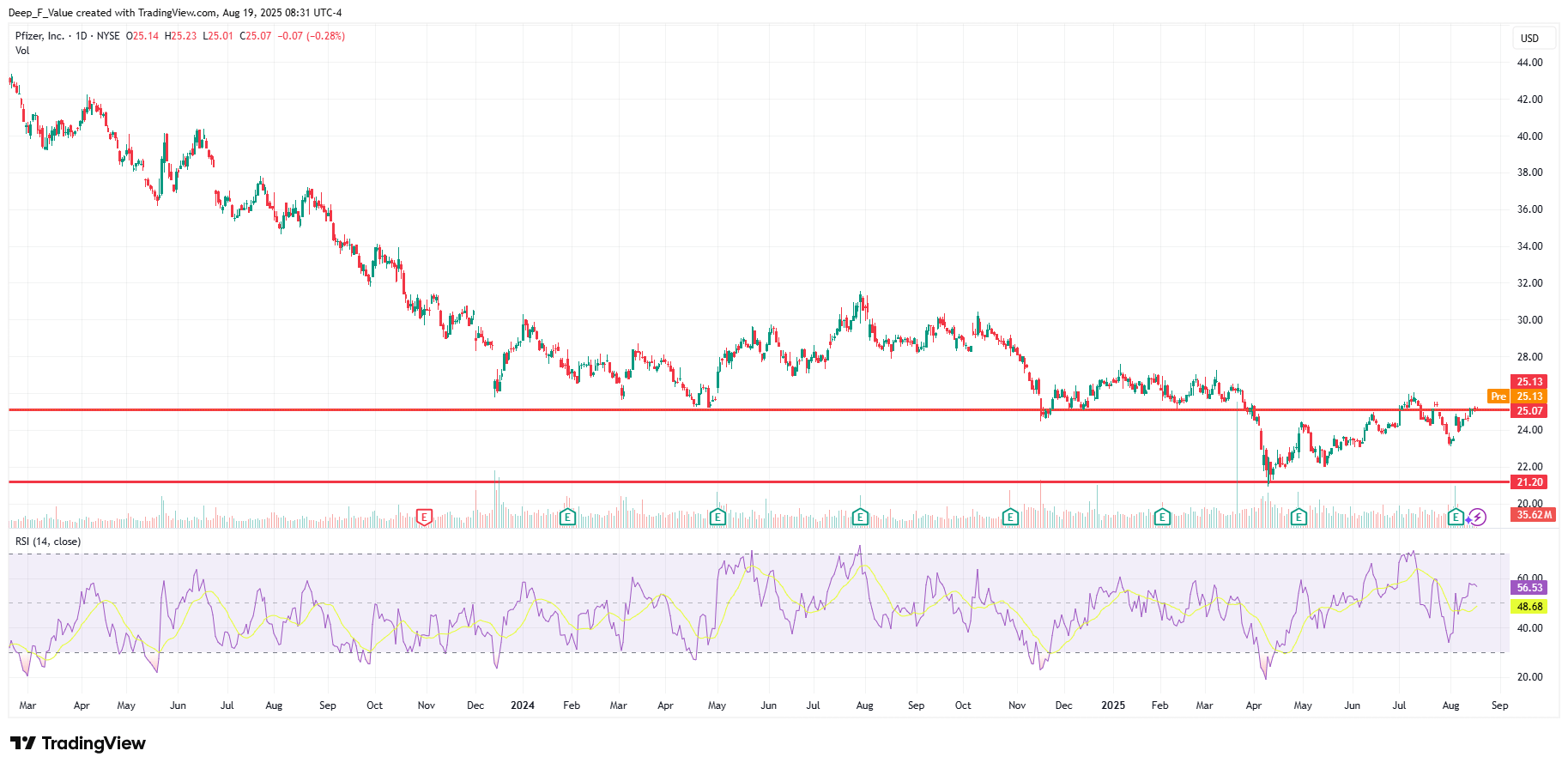Screen dimensions: 1568x769
Task: Click the purple lightning bolt icon
Action: point(1477,517)
